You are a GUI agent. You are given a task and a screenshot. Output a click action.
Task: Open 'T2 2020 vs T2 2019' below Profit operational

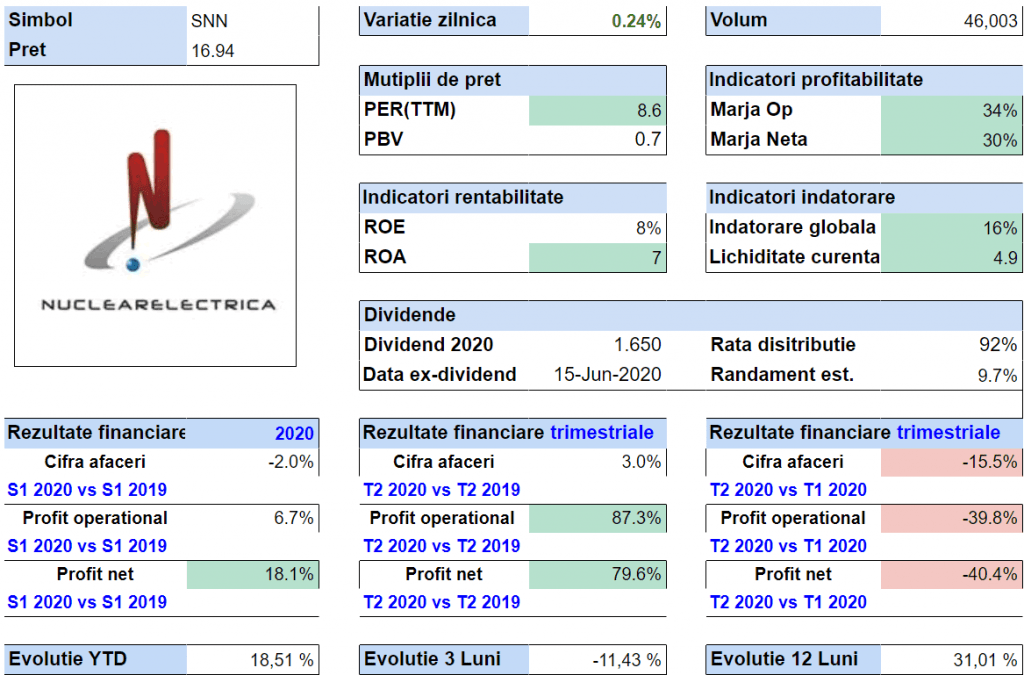tap(441, 546)
